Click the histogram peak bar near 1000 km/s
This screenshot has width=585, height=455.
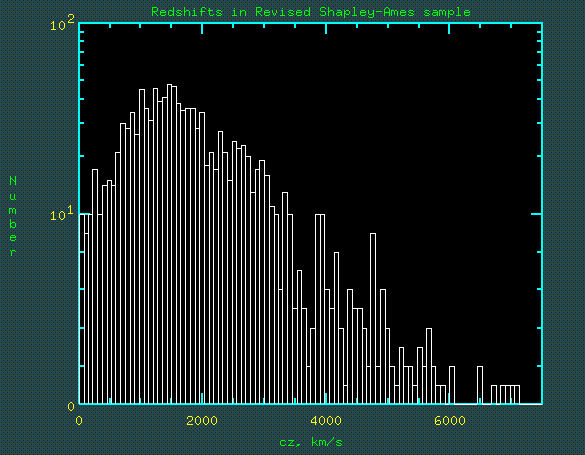(x=142, y=247)
